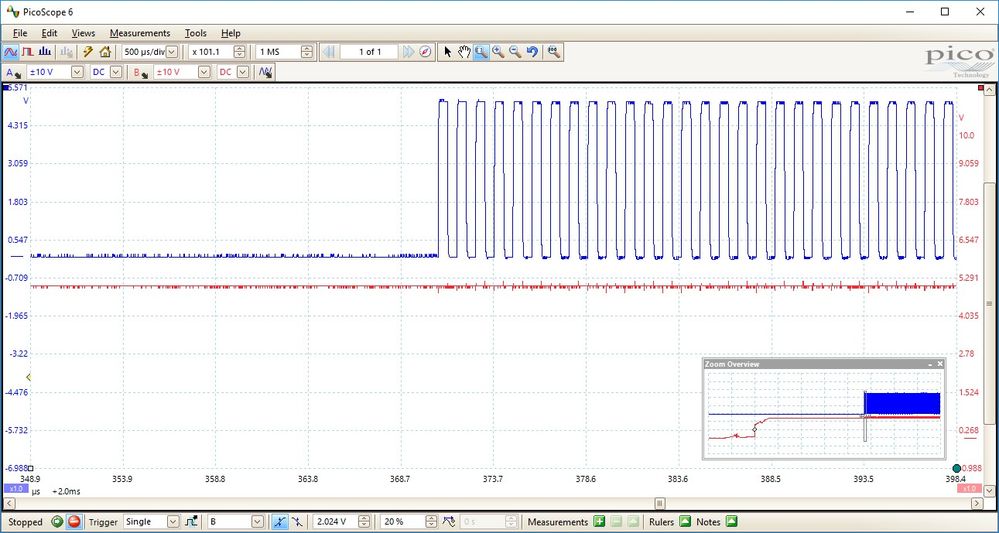Click the Home display icon
999x533 pixels.
point(105,52)
